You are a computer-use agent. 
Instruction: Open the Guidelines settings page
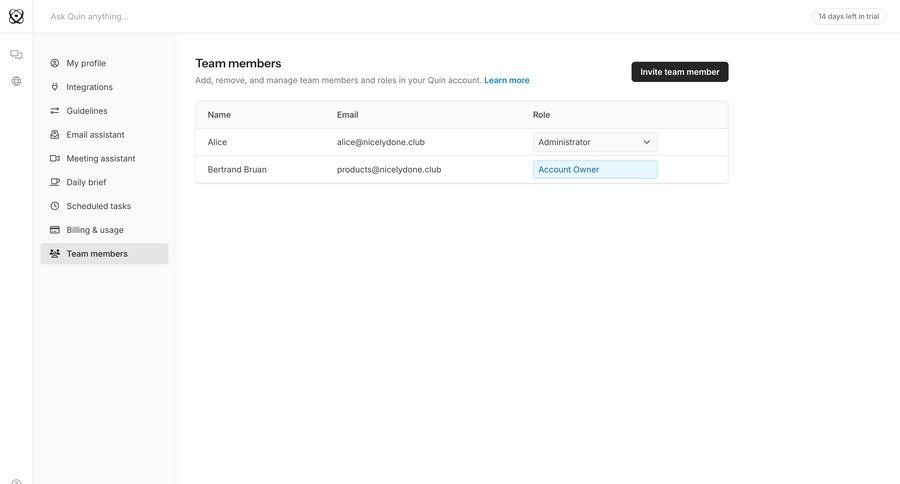pyautogui.click(x=87, y=111)
